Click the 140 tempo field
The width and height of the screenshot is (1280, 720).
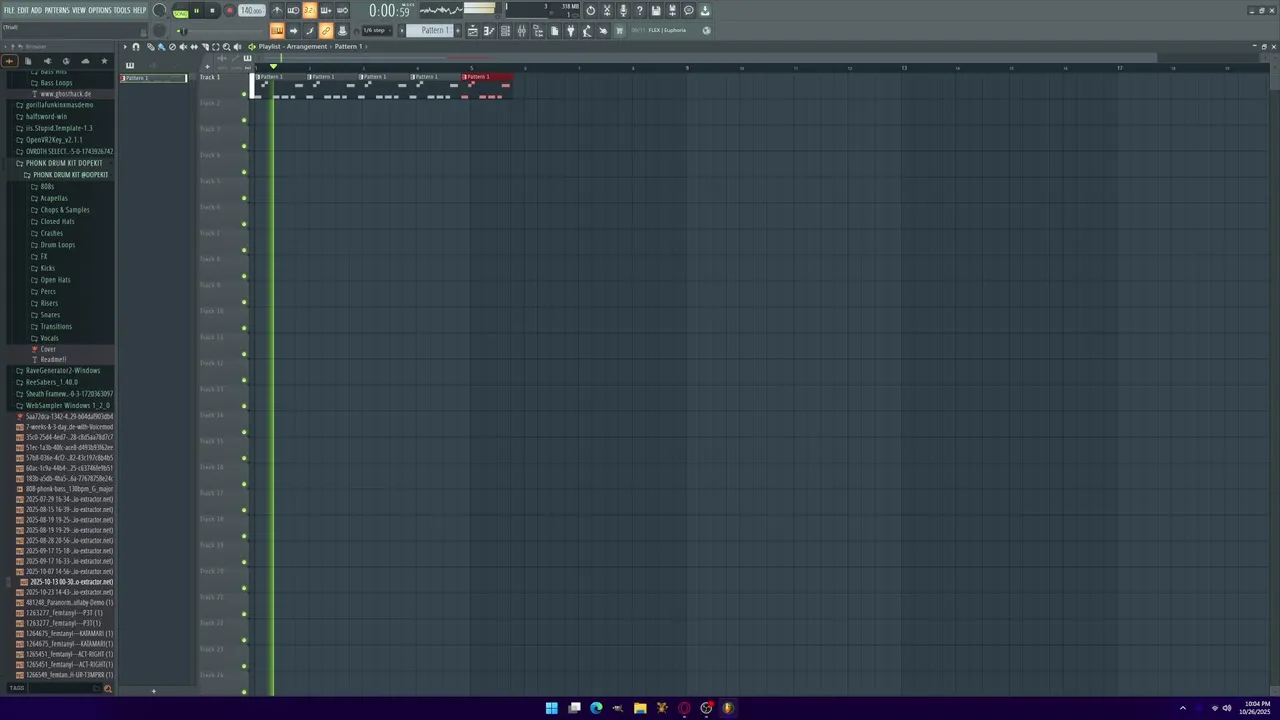click(251, 10)
